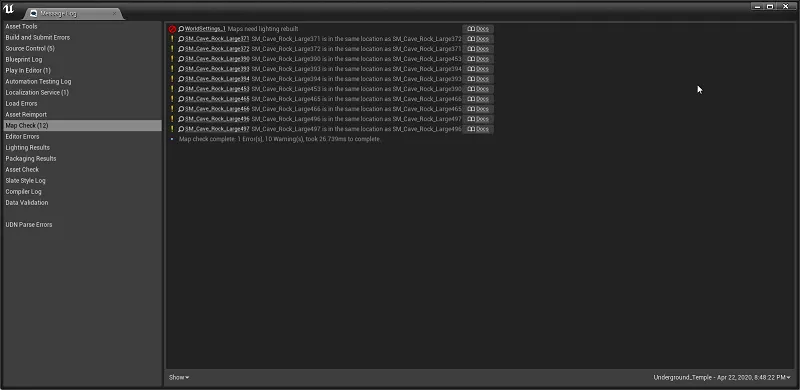The width and height of the screenshot is (800, 390).
Task: Open Docs for the SM_Cave_Rock_Large390 warning
Action: tap(478, 59)
